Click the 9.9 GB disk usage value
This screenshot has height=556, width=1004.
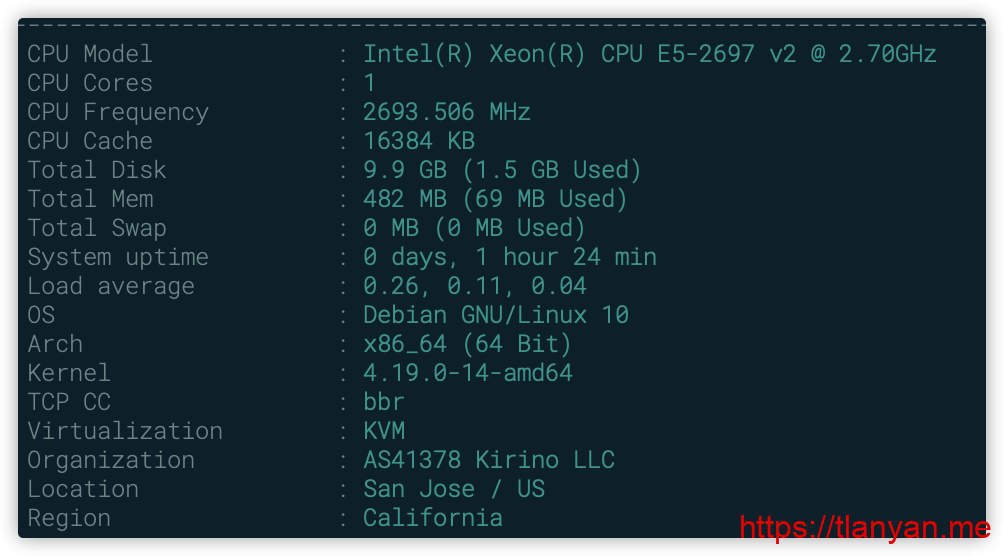coord(502,170)
